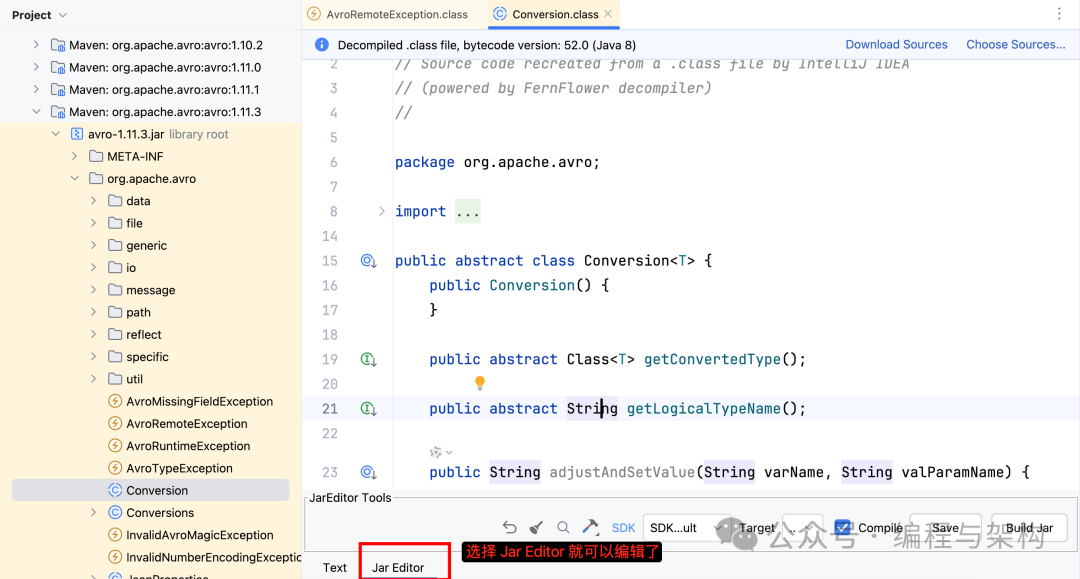1080x579 pixels.
Task: Click the specific package folder icon
Action: point(115,357)
